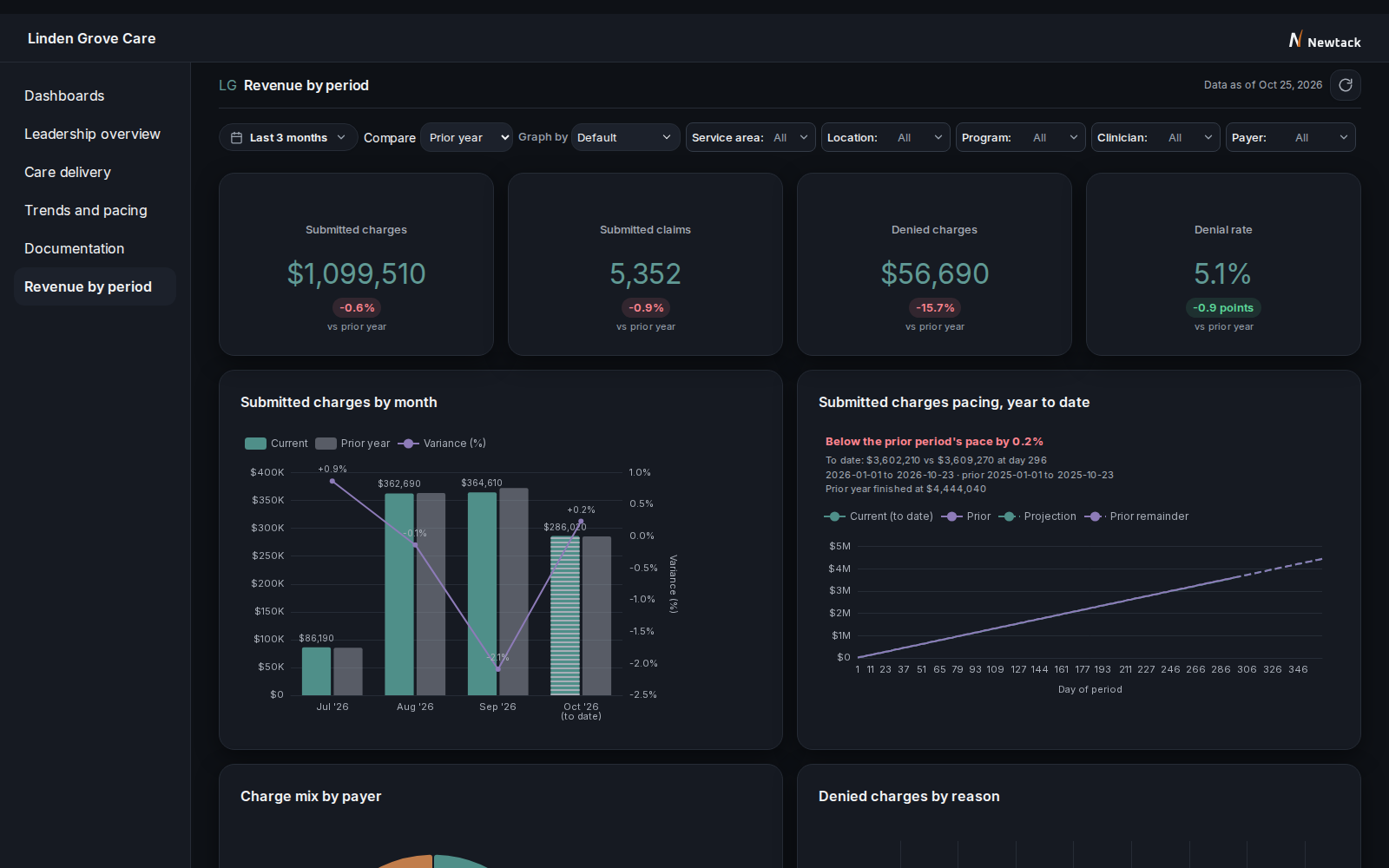The height and width of the screenshot is (868, 1389).
Task: Click the Submitted charges $1,099,510 value
Action: (x=356, y=274)
